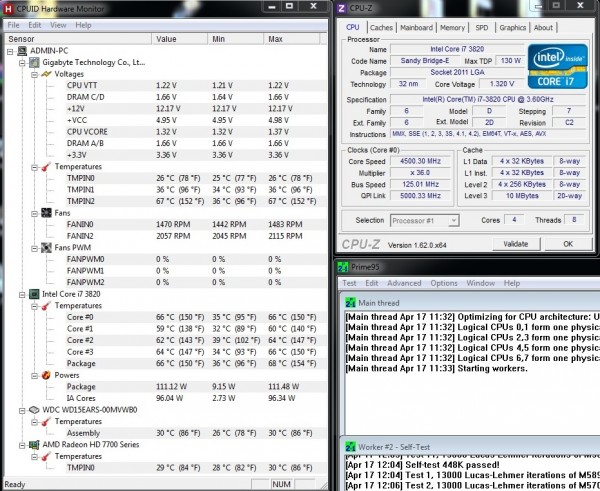
Task: Open the Help menu in Prime95
Action: (x=512, y=283)
